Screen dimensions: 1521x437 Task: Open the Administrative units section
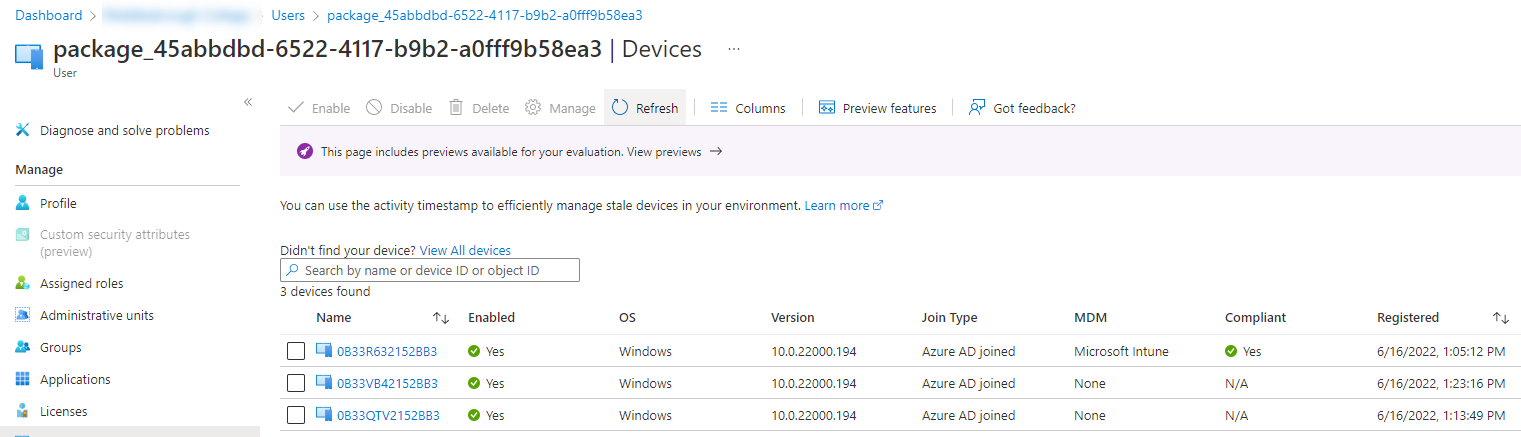pyautogui.click(x=96, y=315)
